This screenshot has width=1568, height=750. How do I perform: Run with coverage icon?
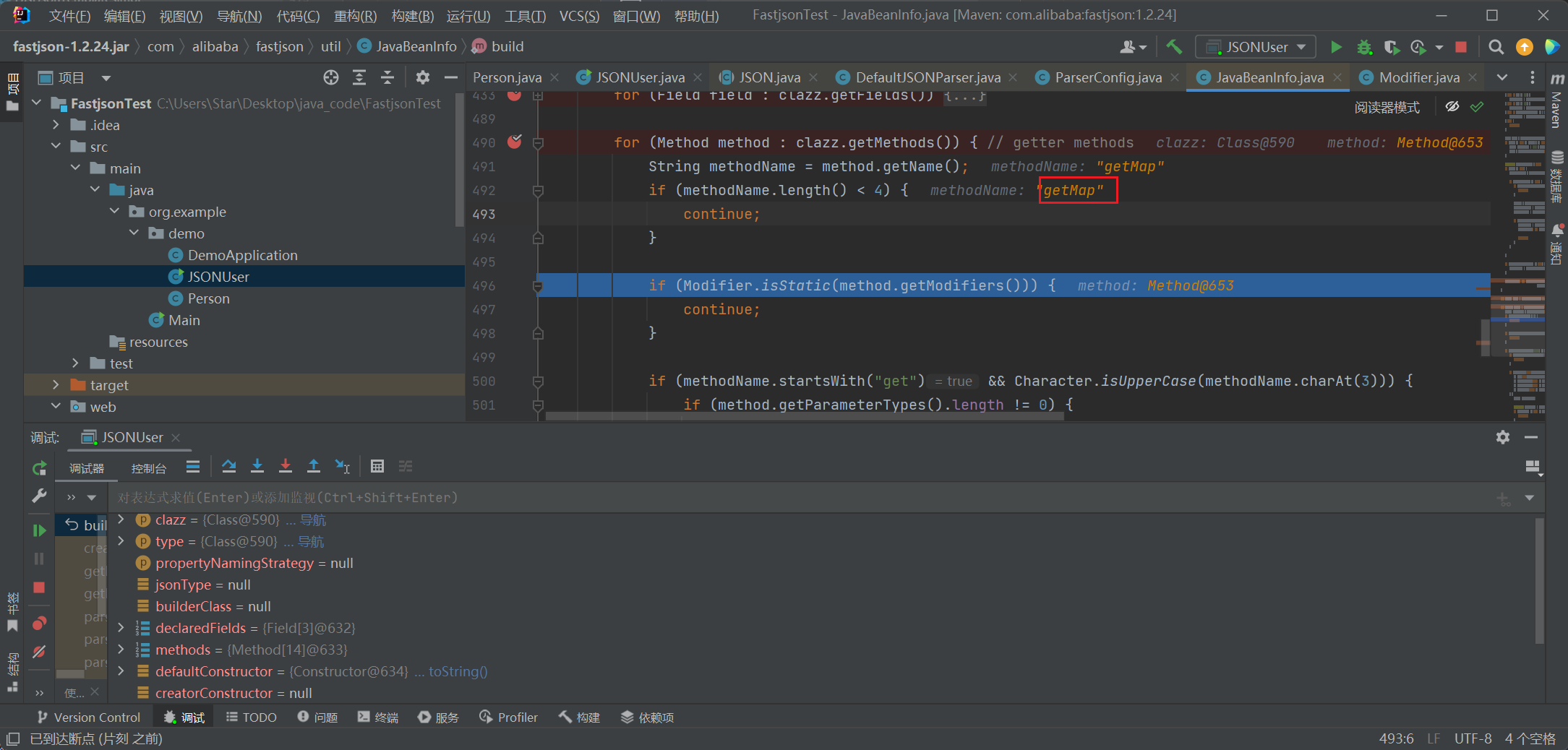click(1392, 47)
